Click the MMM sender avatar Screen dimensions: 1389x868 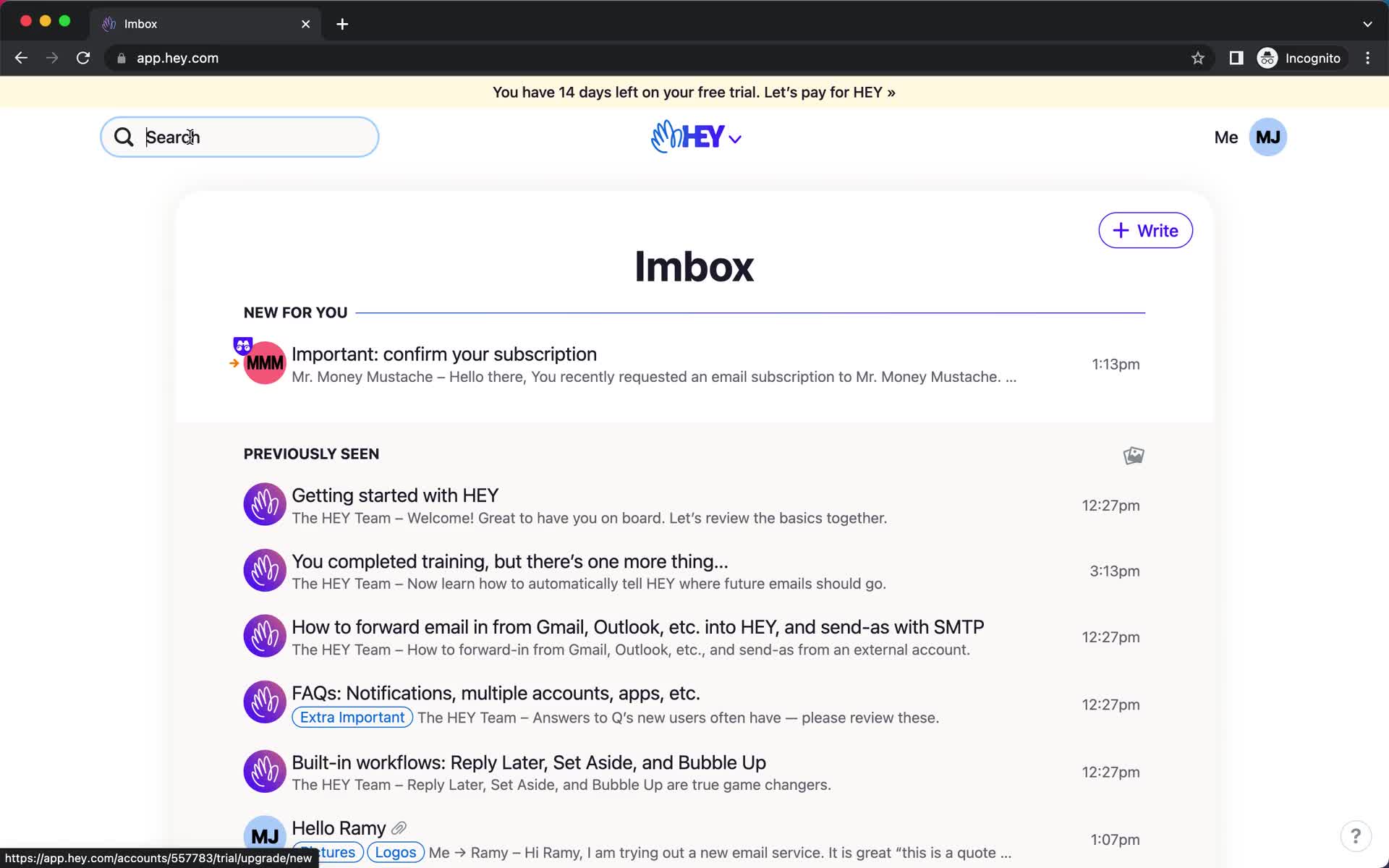tap(265, 363)
